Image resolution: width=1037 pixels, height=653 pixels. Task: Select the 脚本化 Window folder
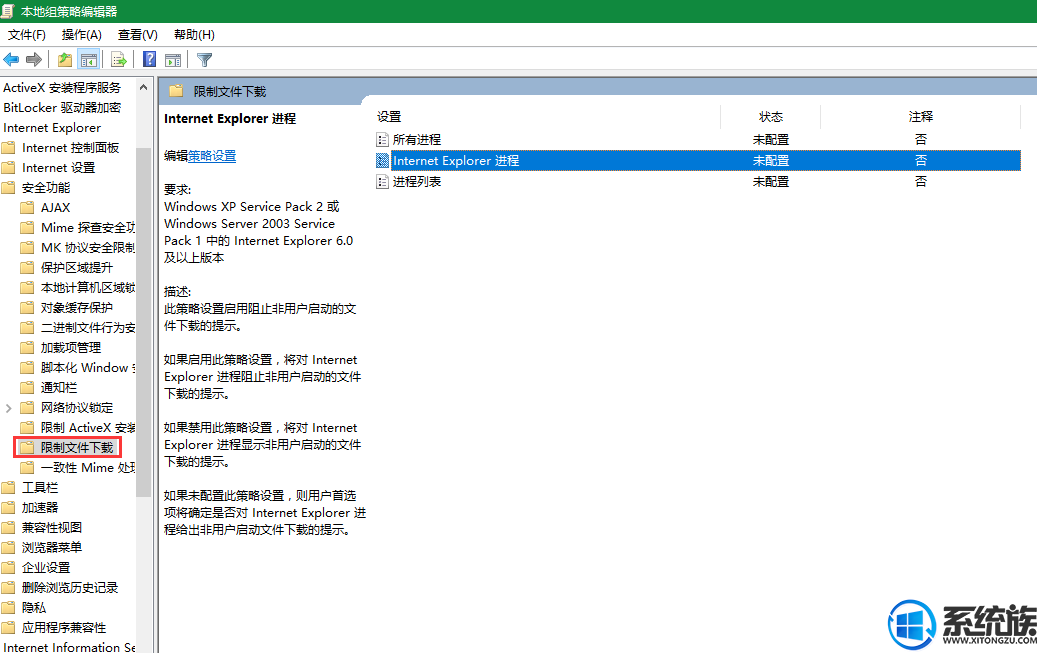pyautogui.click(x=78, y=368)
